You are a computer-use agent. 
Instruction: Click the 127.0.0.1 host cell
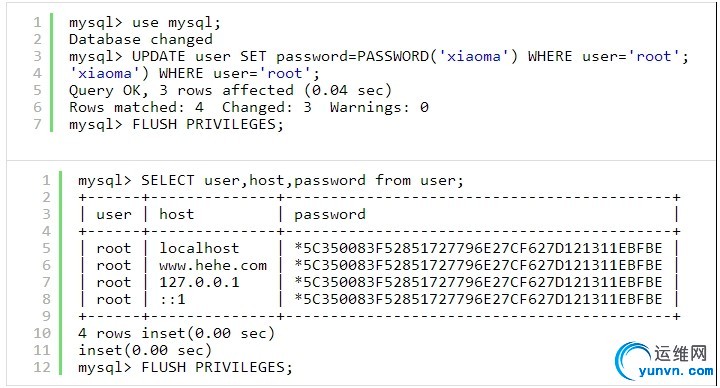click(199, 282)
